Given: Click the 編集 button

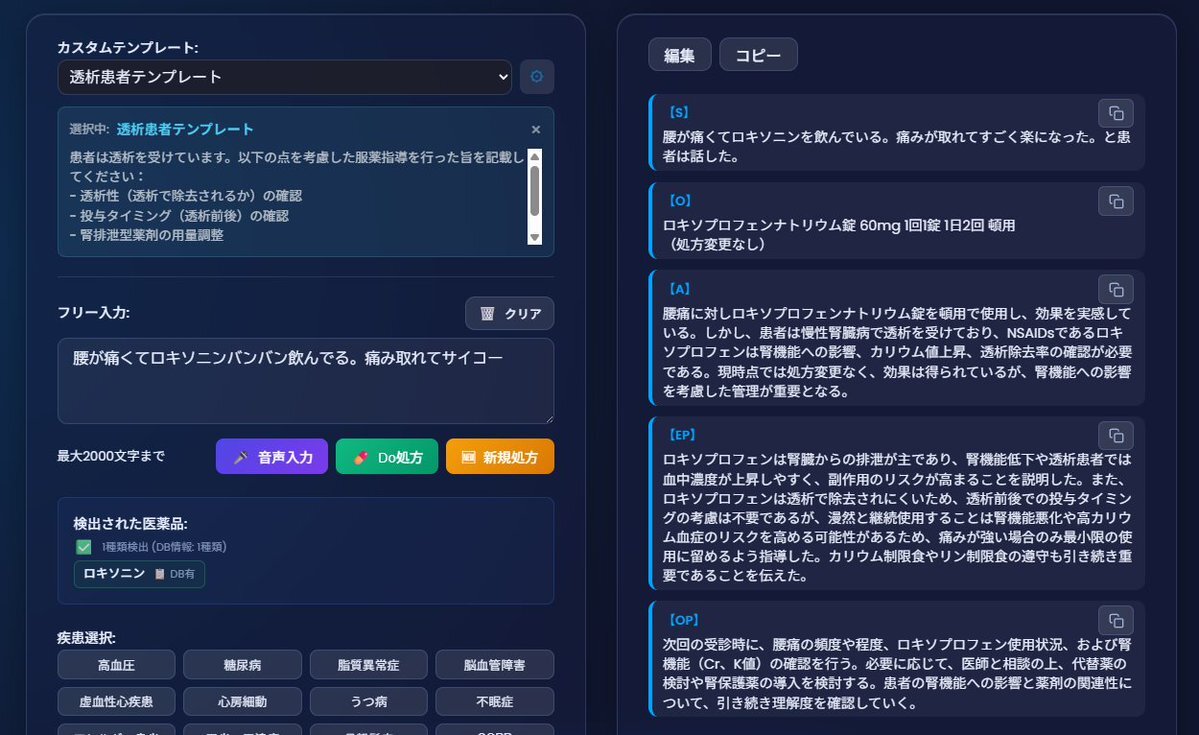Looking at the screenshot, I should point(680,55).
